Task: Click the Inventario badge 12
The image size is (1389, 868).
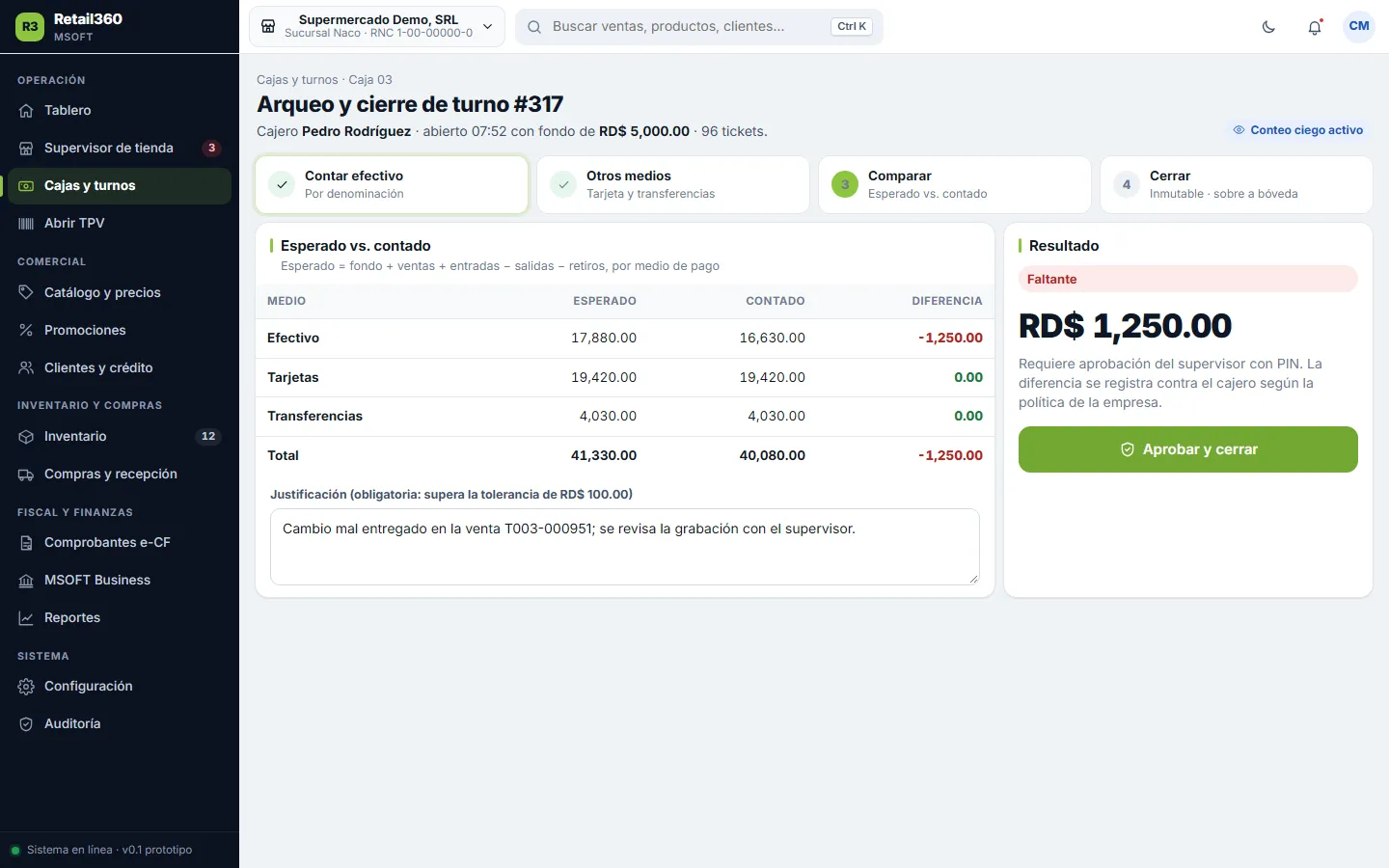Action: click(x=208, y=437)
